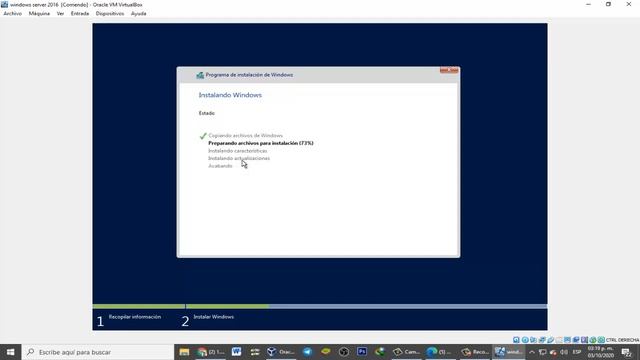The height and width of the screenshot is (360, 640).
Task: Click the green checkmark beside Copiando archivos
Action: (x=203, y=136)
